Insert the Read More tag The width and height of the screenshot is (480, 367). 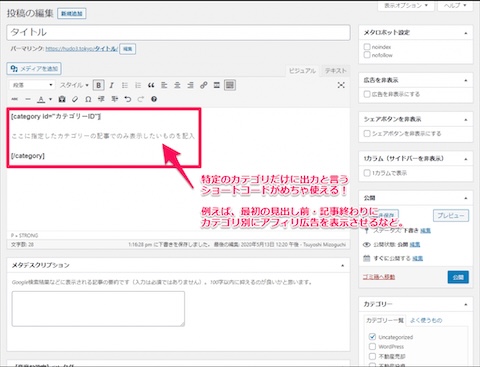click(x=217, y=85)
